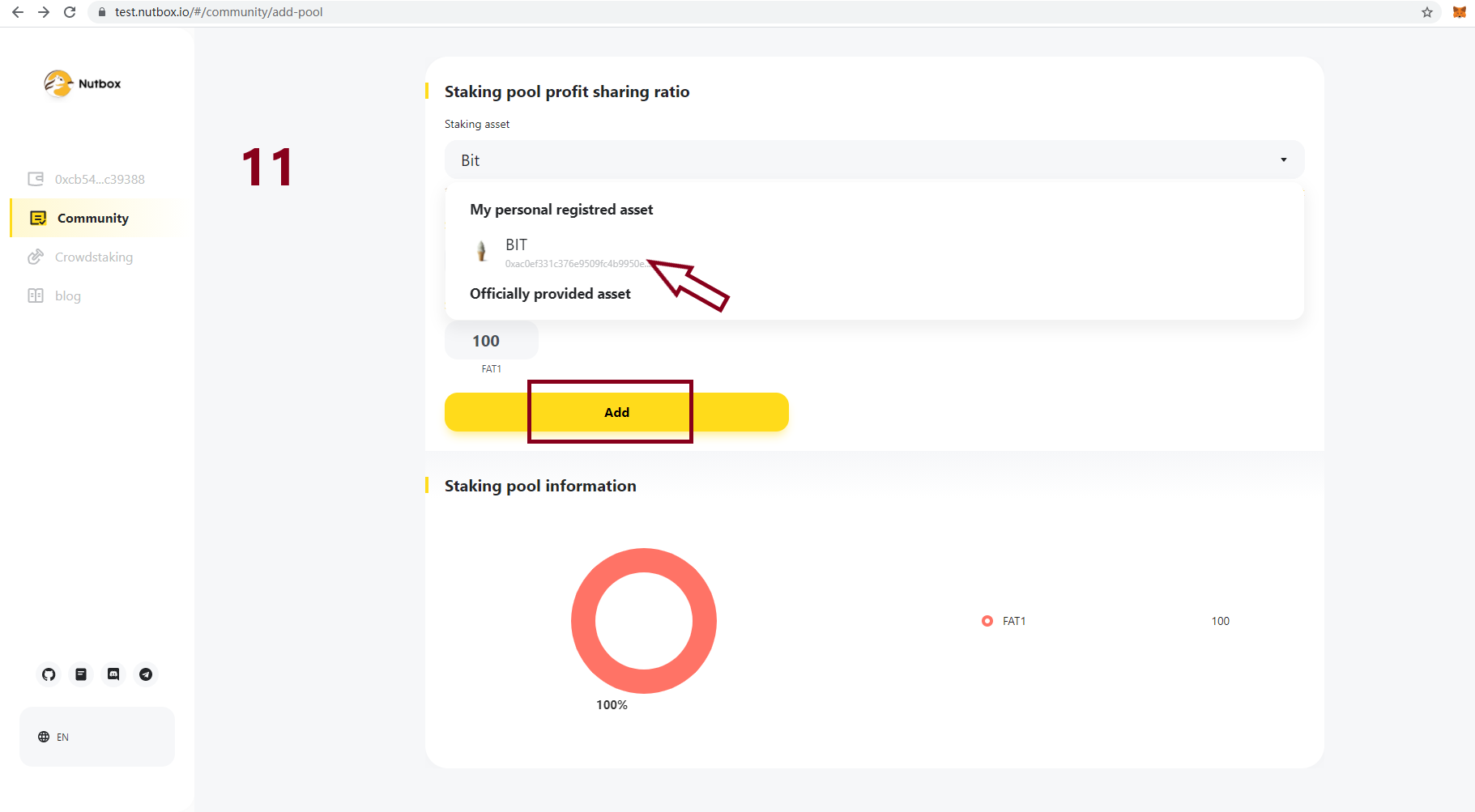Click the MetaMask fox extension icon

(1459, 12)
